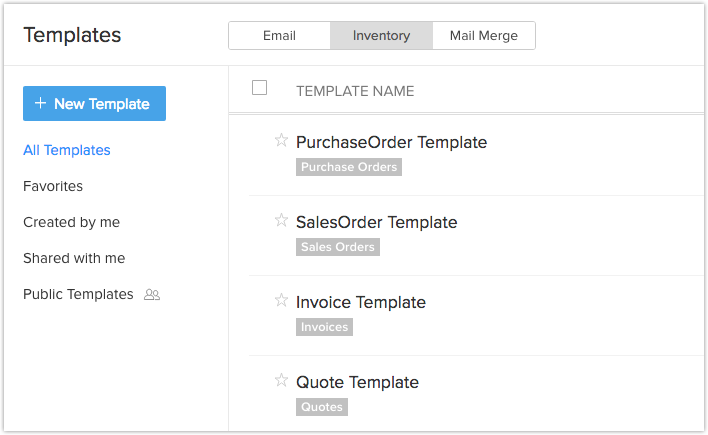This screenshot has height=435, width=708.
Task: Star the PurchaseOrder Template as favorite
Action: coord(281,140)
